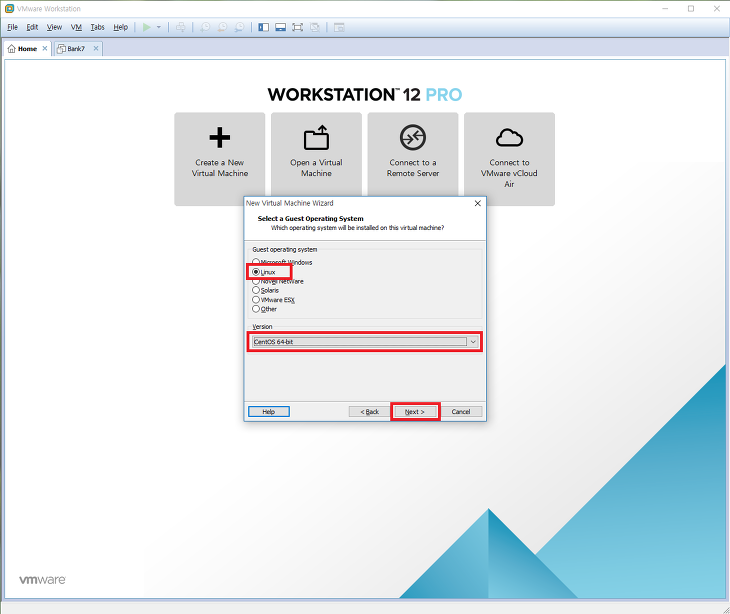Viewport: 730px width, 614px height.
Task: Click the console view toolbar icon
Action: [339, 27]
